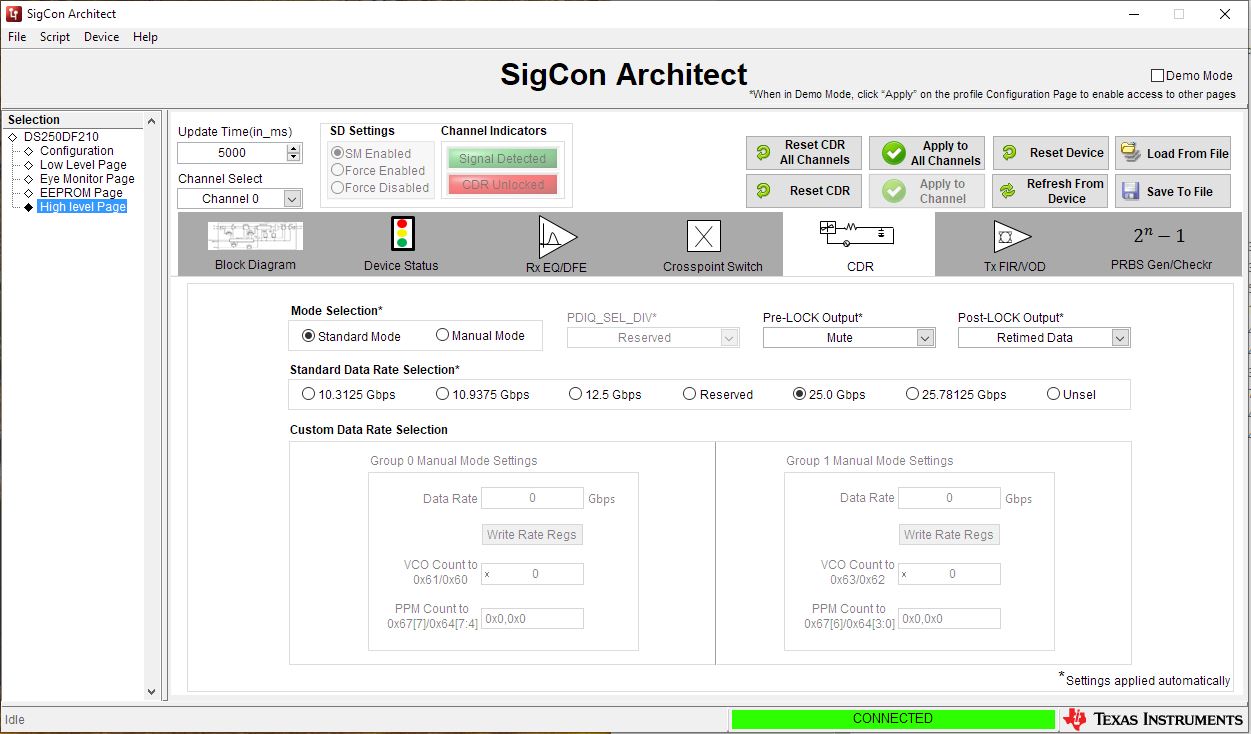Open the Device Status traffic light icon

(402, 233)
